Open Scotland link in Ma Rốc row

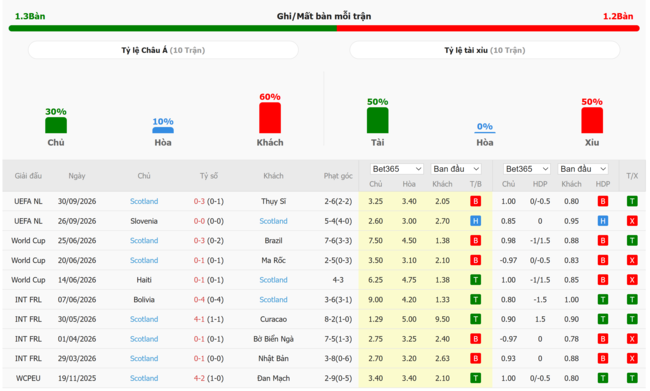[144, 260]
